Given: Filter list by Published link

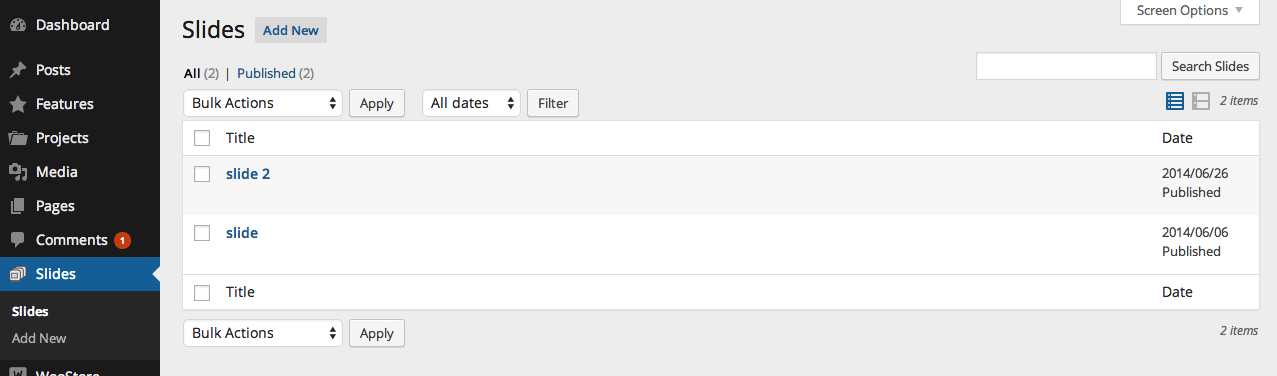Looking at the screenshot, I should pyautogui.click(x=266, y=73).
